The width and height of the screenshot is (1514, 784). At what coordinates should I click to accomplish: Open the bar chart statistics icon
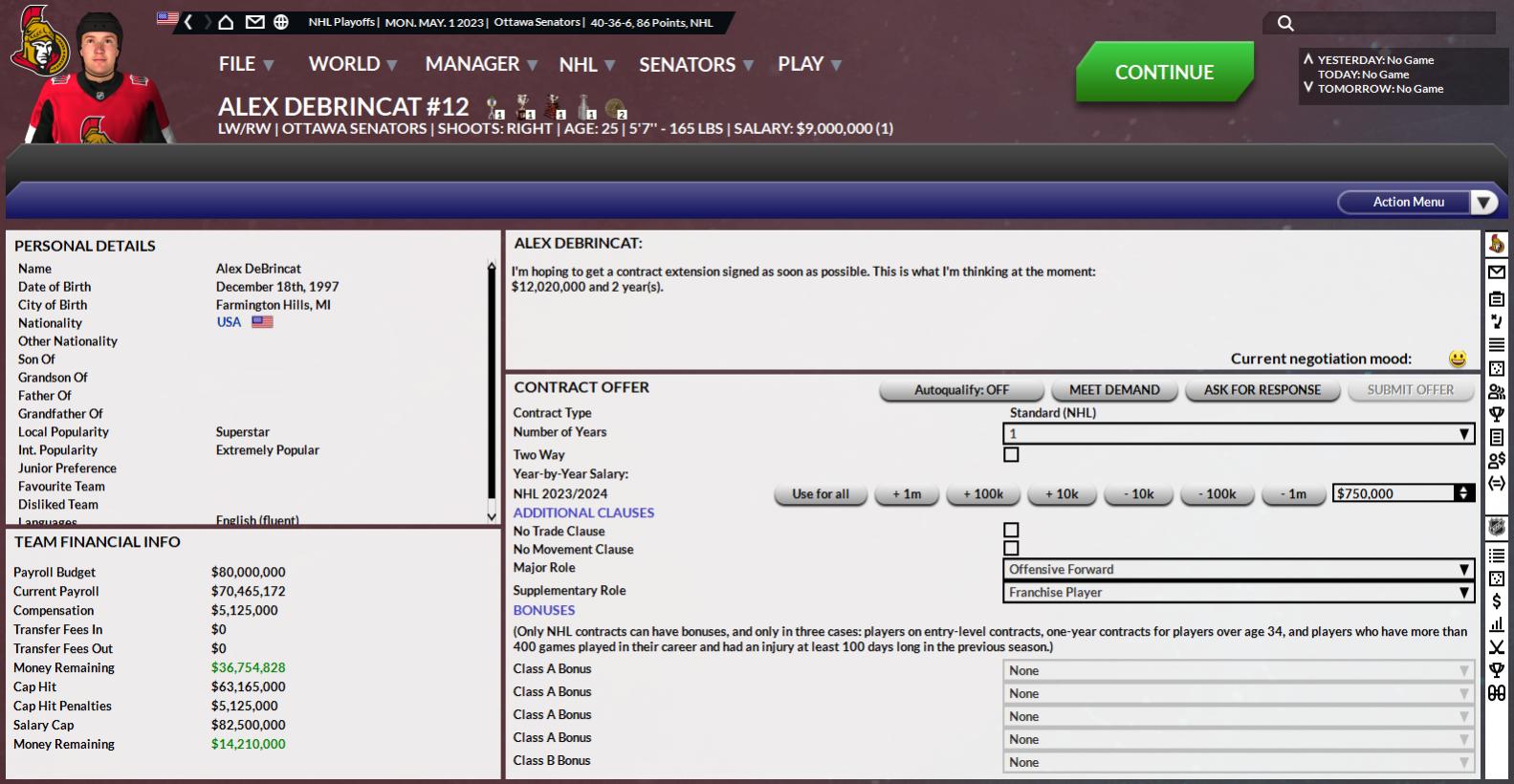tap(1497, 624)
